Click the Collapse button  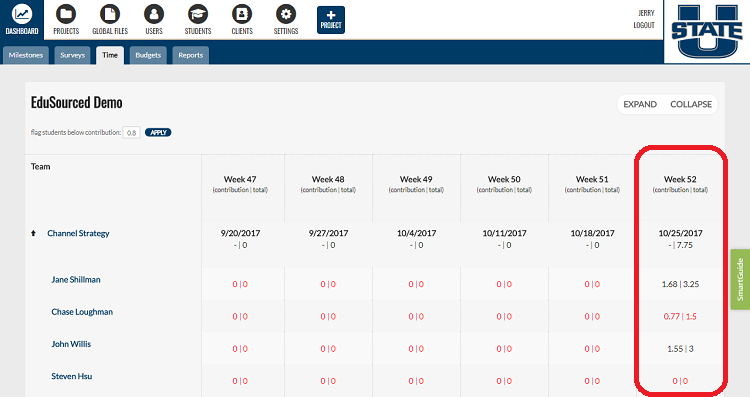[691, 104]
